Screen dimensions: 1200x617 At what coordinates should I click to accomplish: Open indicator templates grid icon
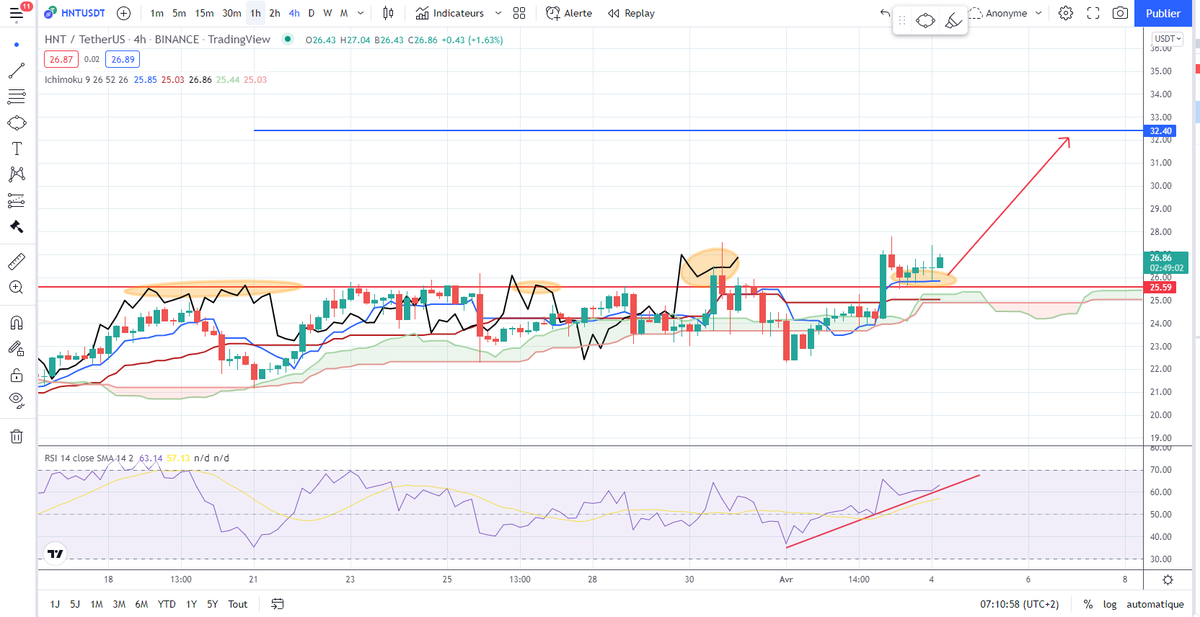(x=519, y=14)
